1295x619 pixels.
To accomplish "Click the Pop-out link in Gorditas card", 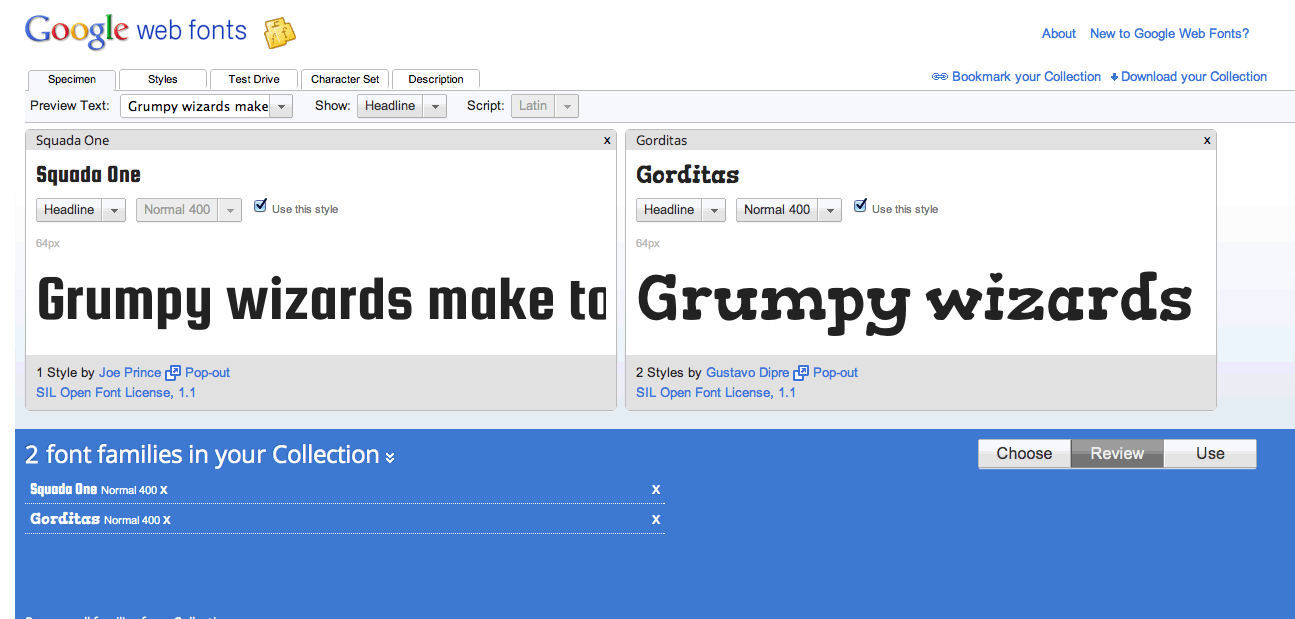I will tap(835, 372).
